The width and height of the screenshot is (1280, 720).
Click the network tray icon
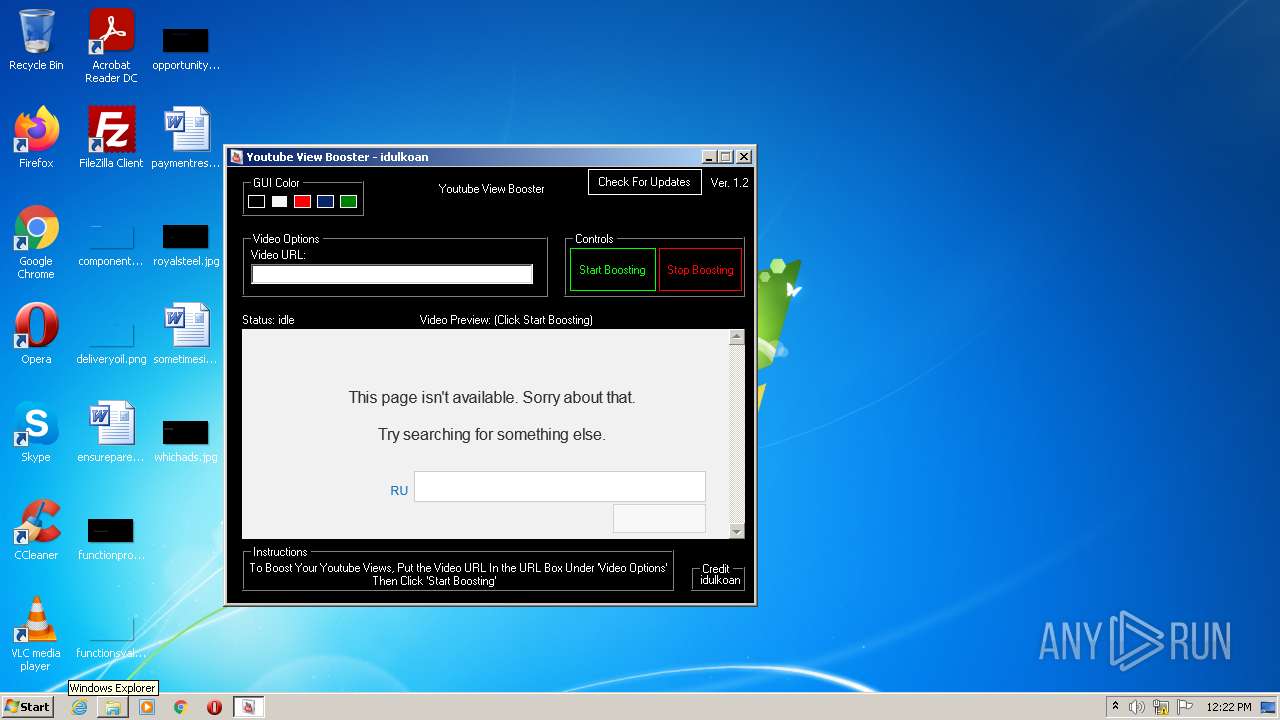coord(1161,707)
